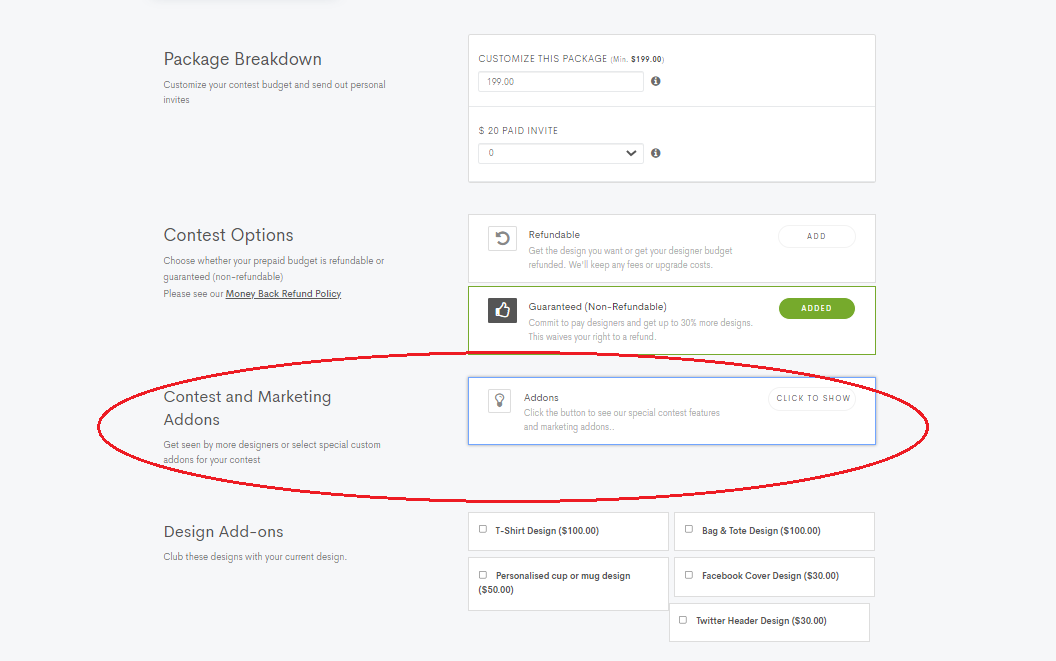Click the "Bag & Tote Design ($100.00)" label
The width and height of the screenshot is (1056, 661).
click(x=761, y=531)
